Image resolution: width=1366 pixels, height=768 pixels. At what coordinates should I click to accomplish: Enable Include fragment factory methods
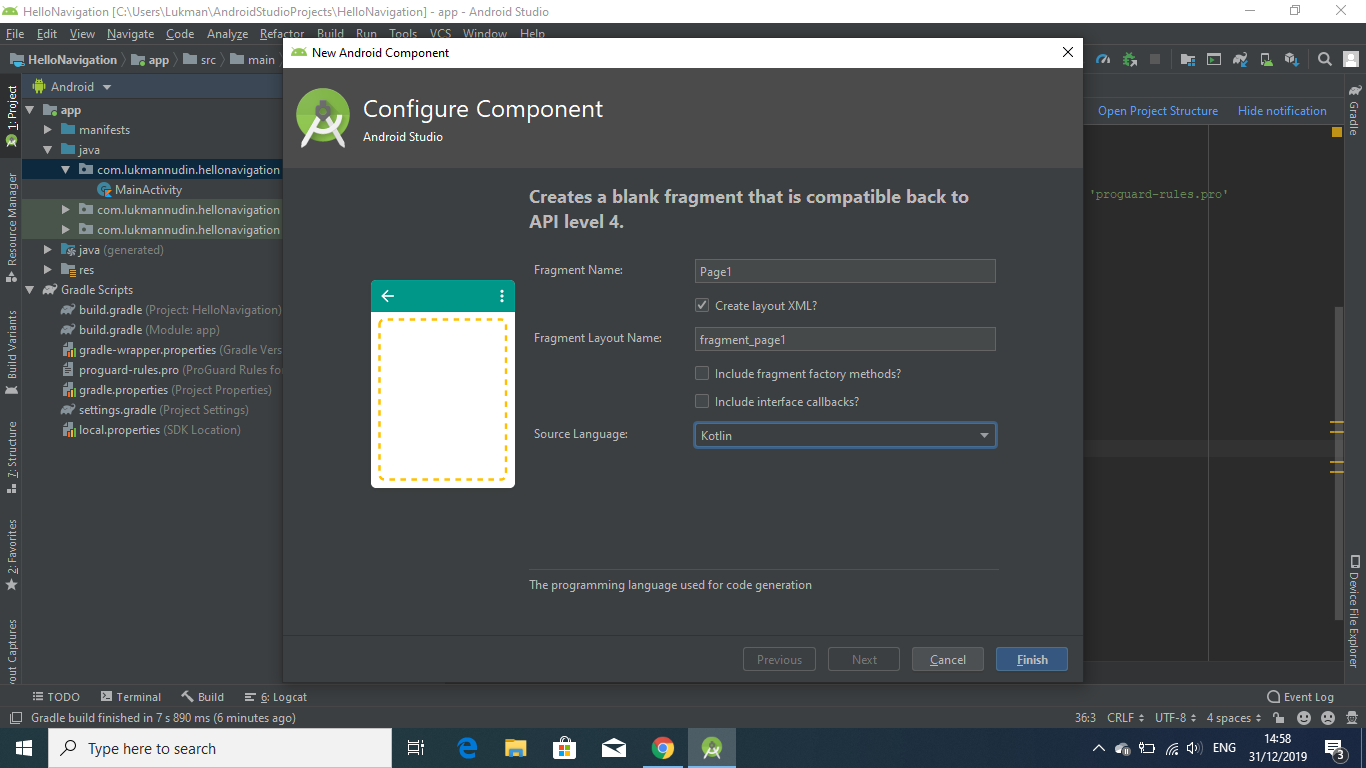point(702,373)
